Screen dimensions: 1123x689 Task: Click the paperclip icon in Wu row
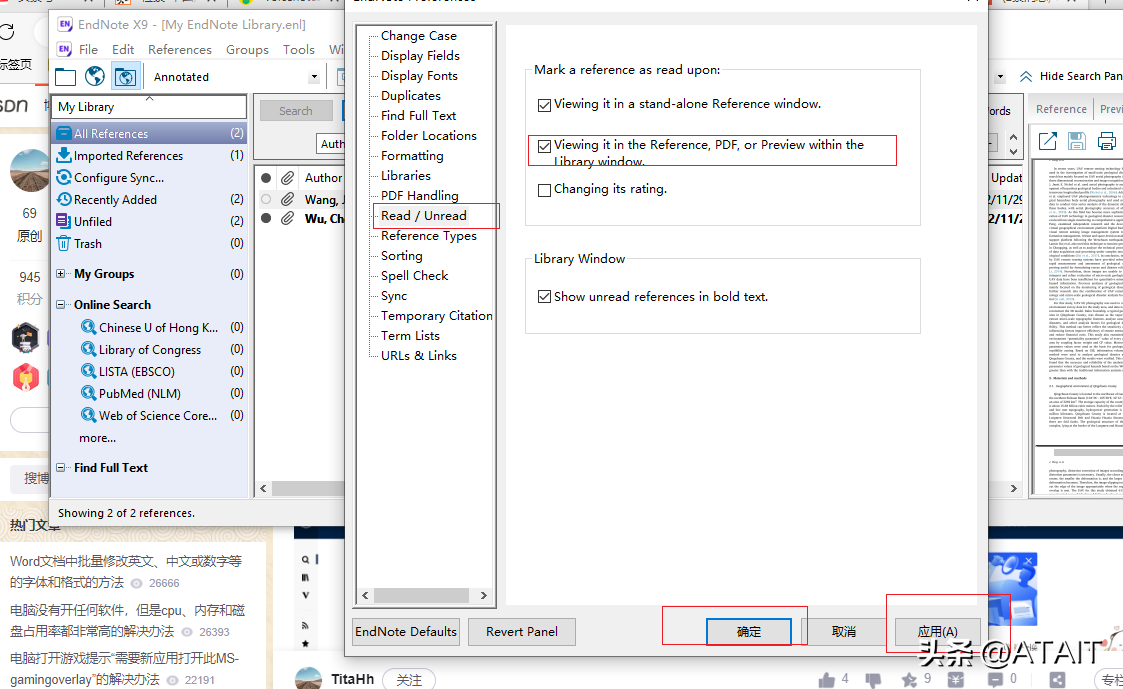point(287,218)
